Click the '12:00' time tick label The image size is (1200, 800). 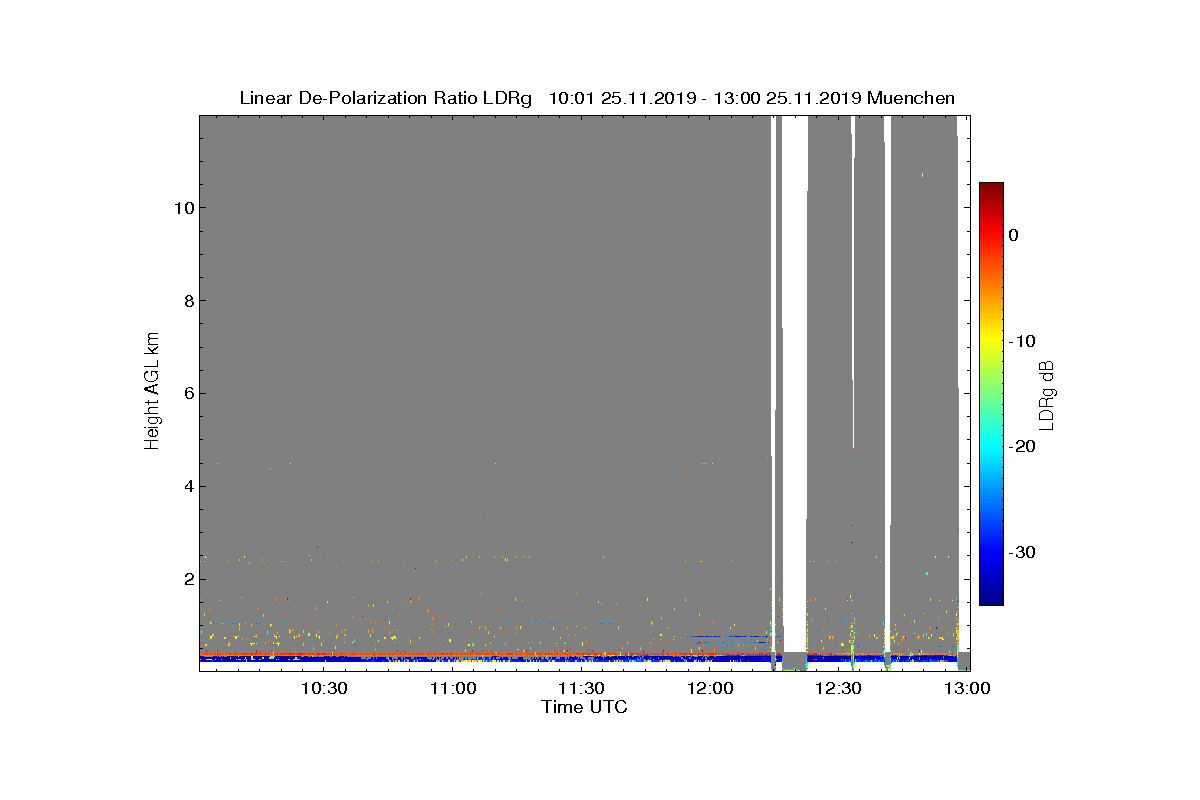[x=710, y=688]
